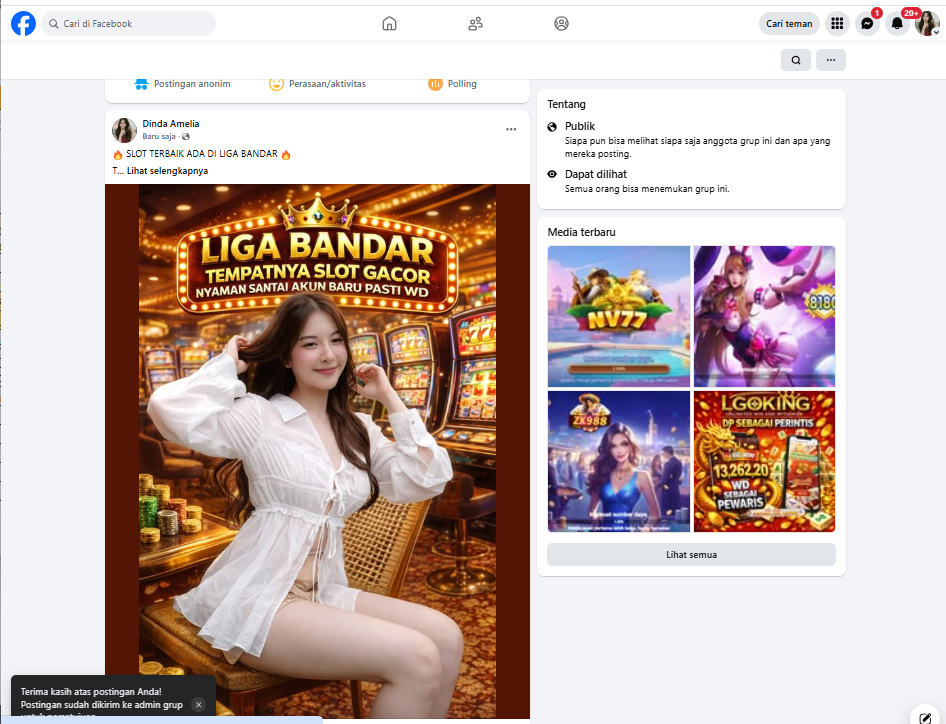Choose Postingan anonim option

pyautogui.click(x=183, y=84)
